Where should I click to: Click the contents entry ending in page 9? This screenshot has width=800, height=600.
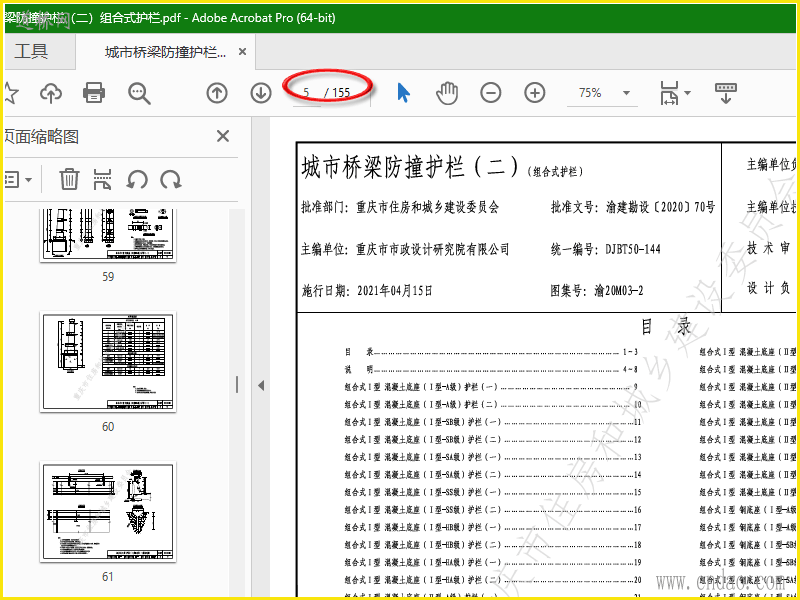(x=491, y=387)
